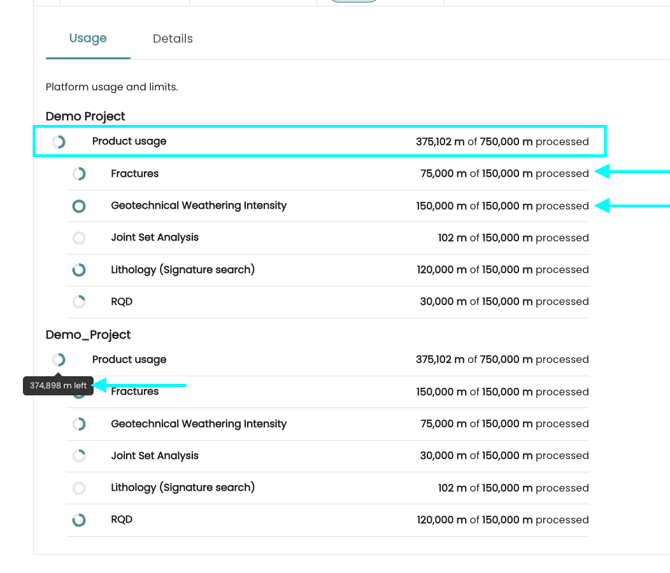
Task: Click Demo_Project Joint Set '30,000 m' value
Action: [x=443, y=455]
